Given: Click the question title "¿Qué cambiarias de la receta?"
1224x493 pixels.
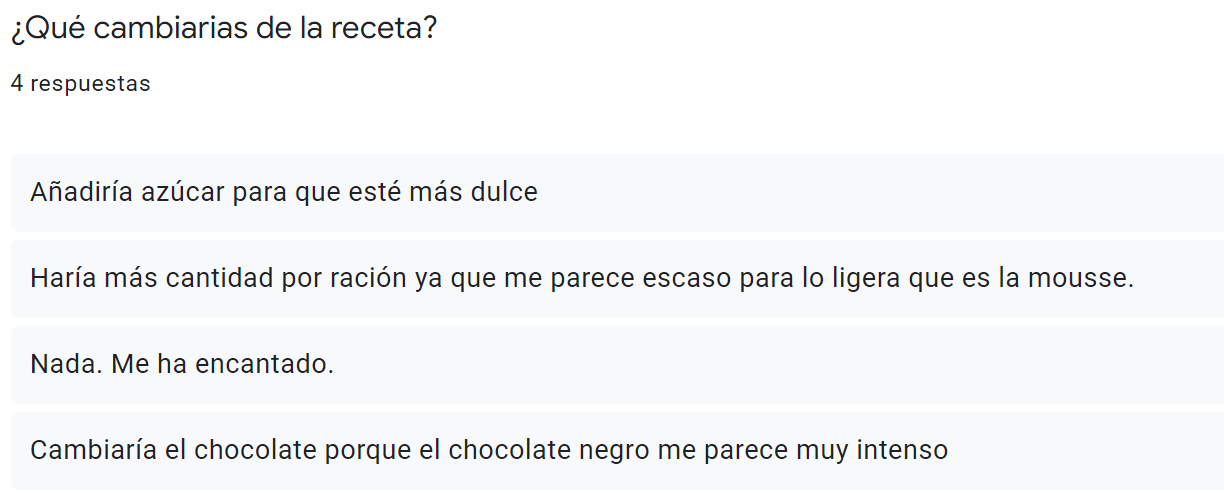Looking at the screenshot, I should (x=224, y=29).
